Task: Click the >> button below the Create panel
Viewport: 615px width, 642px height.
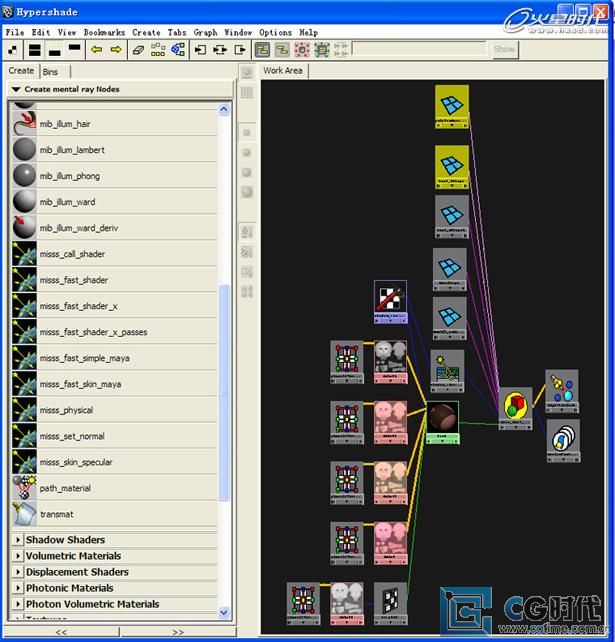Action: pyautogui.click(x=177, y=632)
